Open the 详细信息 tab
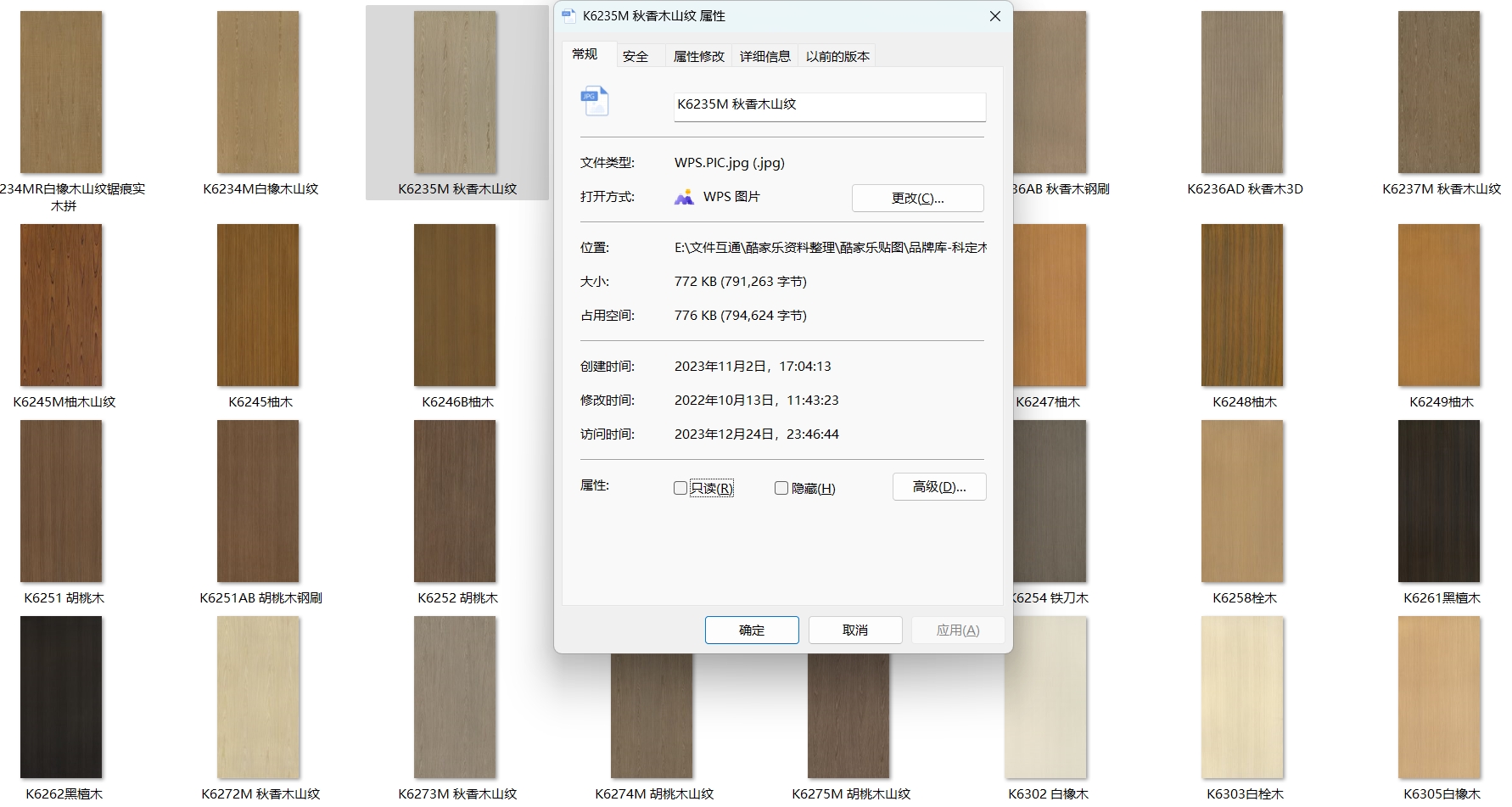This screenshot has width=1512, height=807. [764, 56]
